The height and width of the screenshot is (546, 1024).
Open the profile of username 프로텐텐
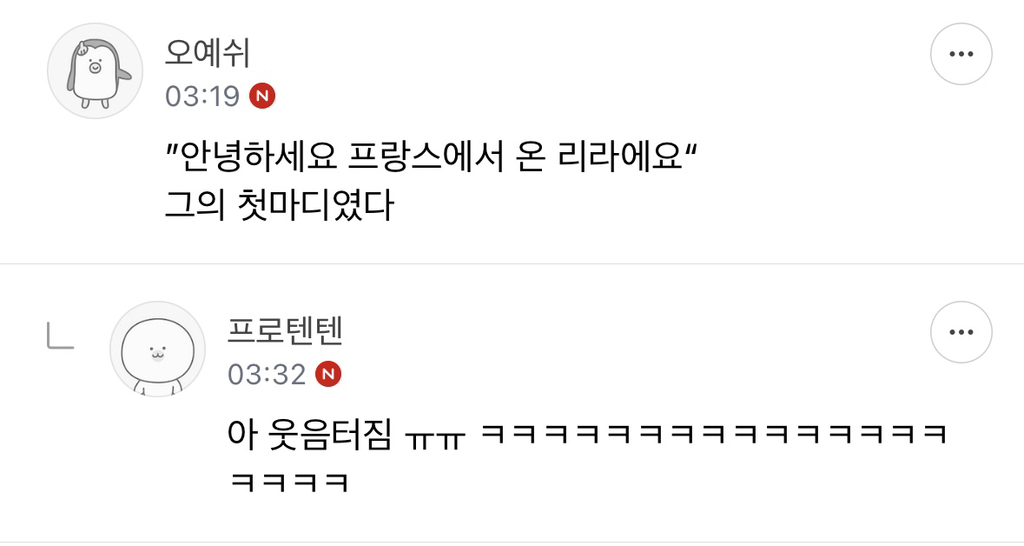click(x=285, y=331)
